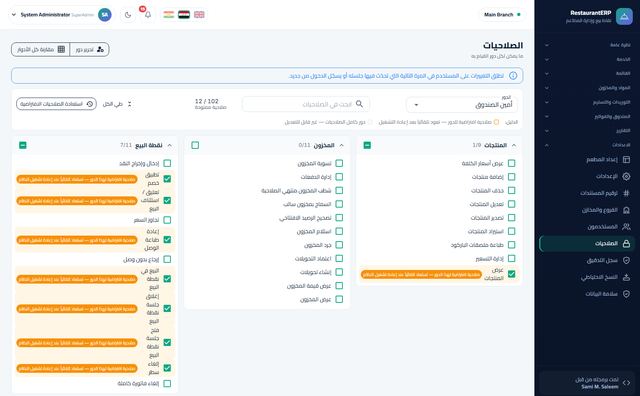This screenshot has width=640, height=396.
Task: Open restaurant setup (إعداد المطعم) layout icon
Action: coord(626,160)
